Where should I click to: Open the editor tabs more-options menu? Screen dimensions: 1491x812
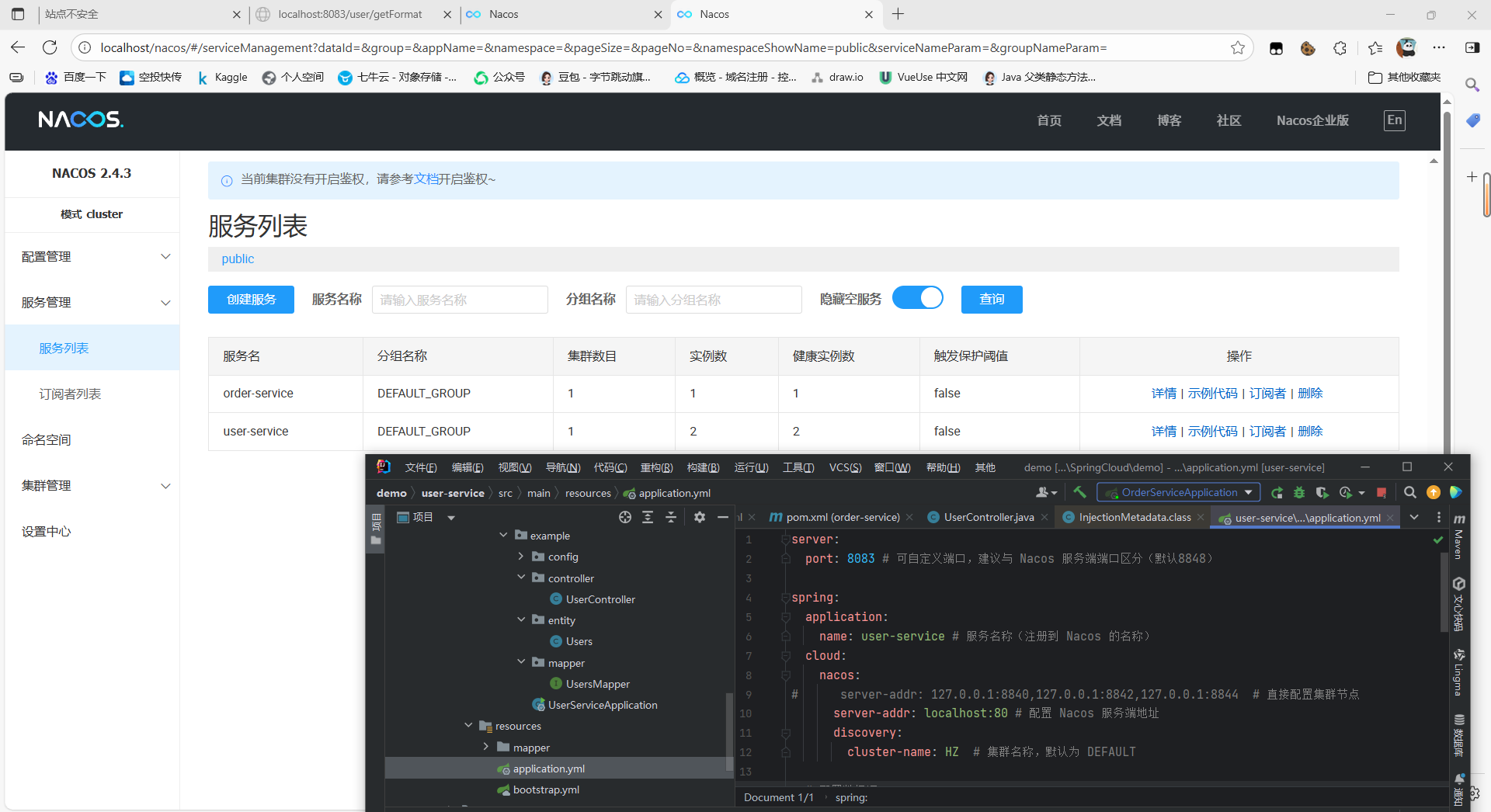coord(1438,517)
